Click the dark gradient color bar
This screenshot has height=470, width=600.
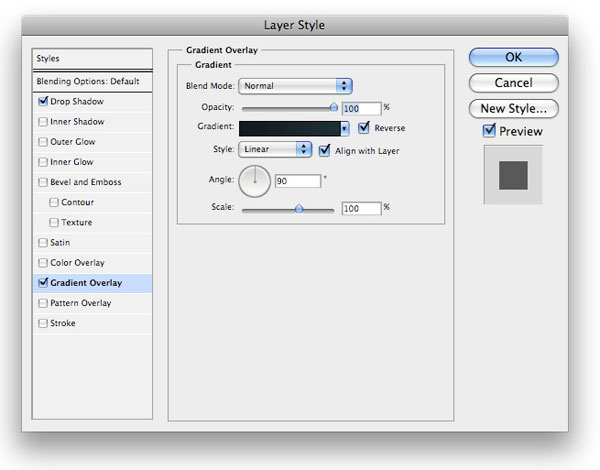pos(290,129)
